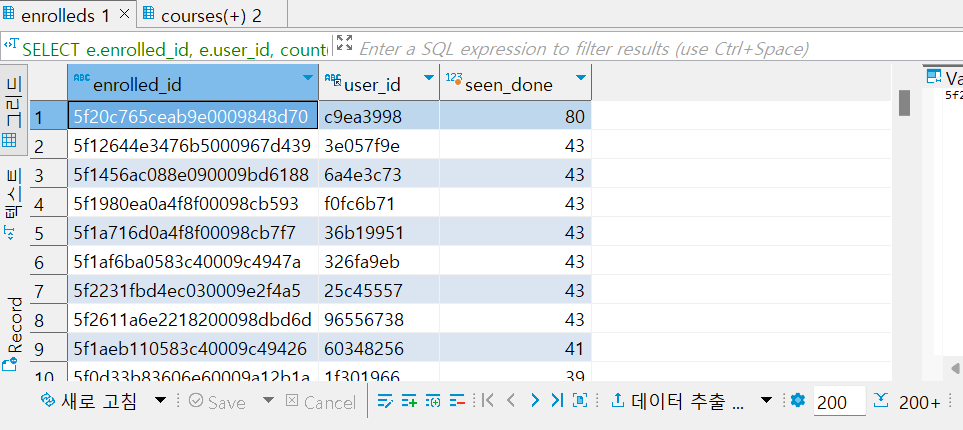Select row number 1 header

point(49,116)
